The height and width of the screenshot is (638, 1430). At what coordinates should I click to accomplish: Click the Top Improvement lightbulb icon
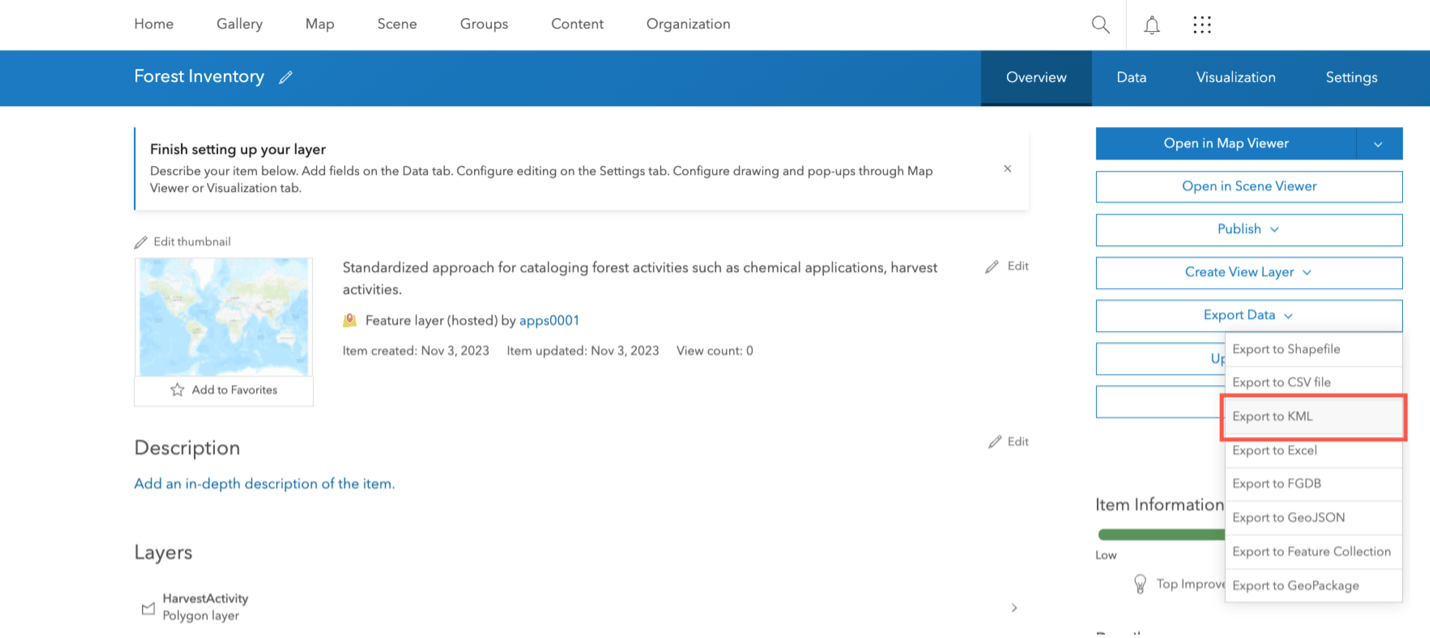pos(1141,583)
